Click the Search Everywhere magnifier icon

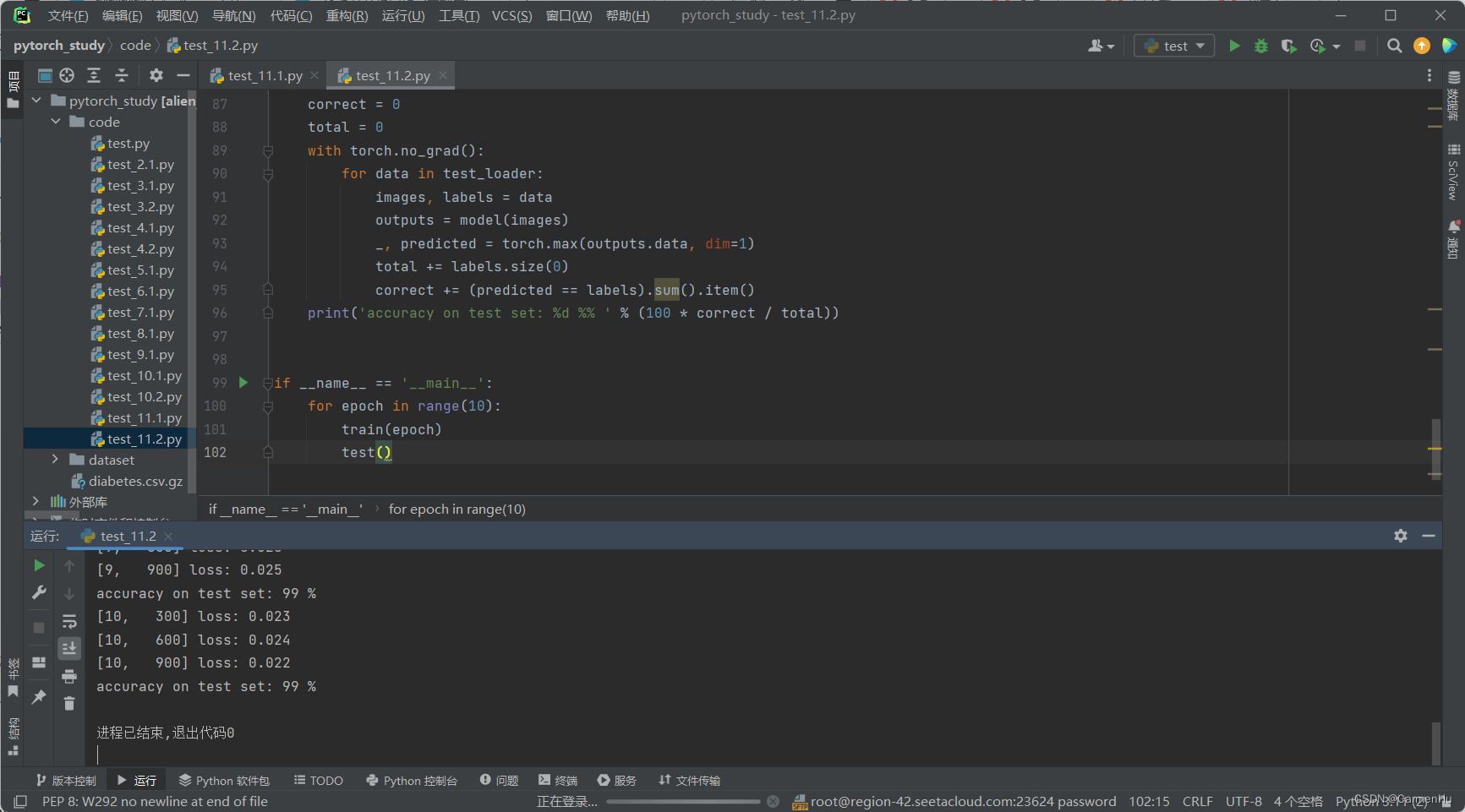(x=1395, y=46)
